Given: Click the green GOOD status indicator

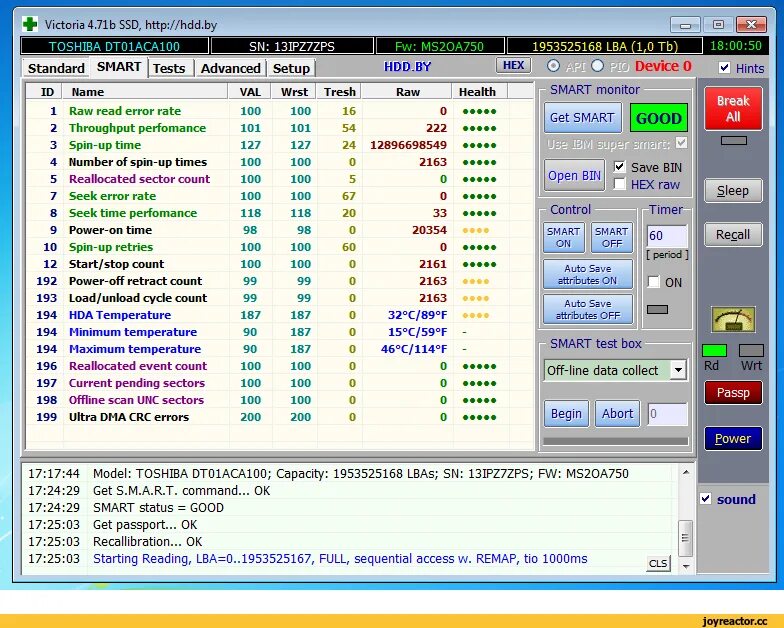Looking at the screenshot, I should pos(658,118).
